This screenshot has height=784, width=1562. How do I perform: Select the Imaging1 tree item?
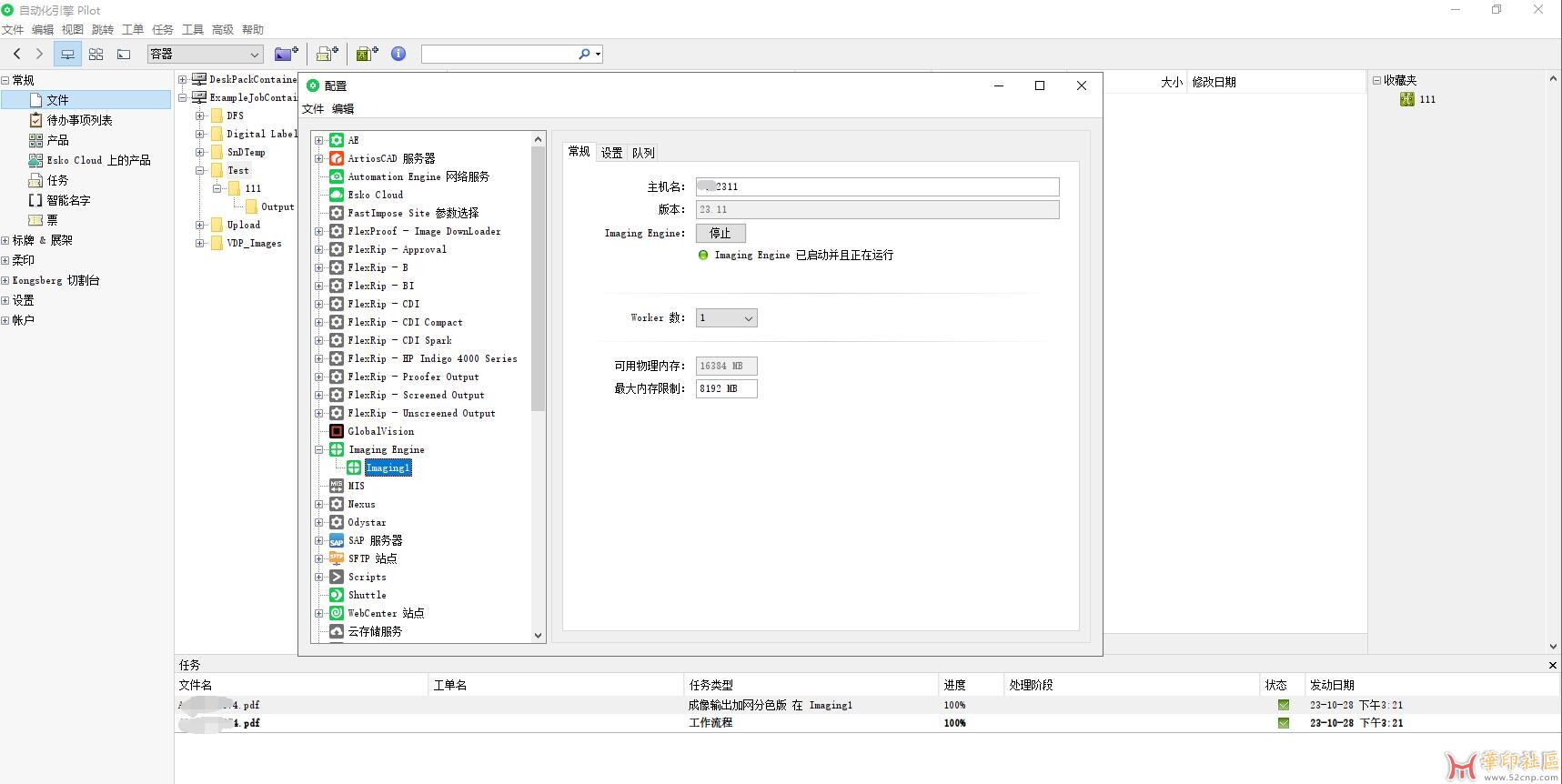point(388,467)
